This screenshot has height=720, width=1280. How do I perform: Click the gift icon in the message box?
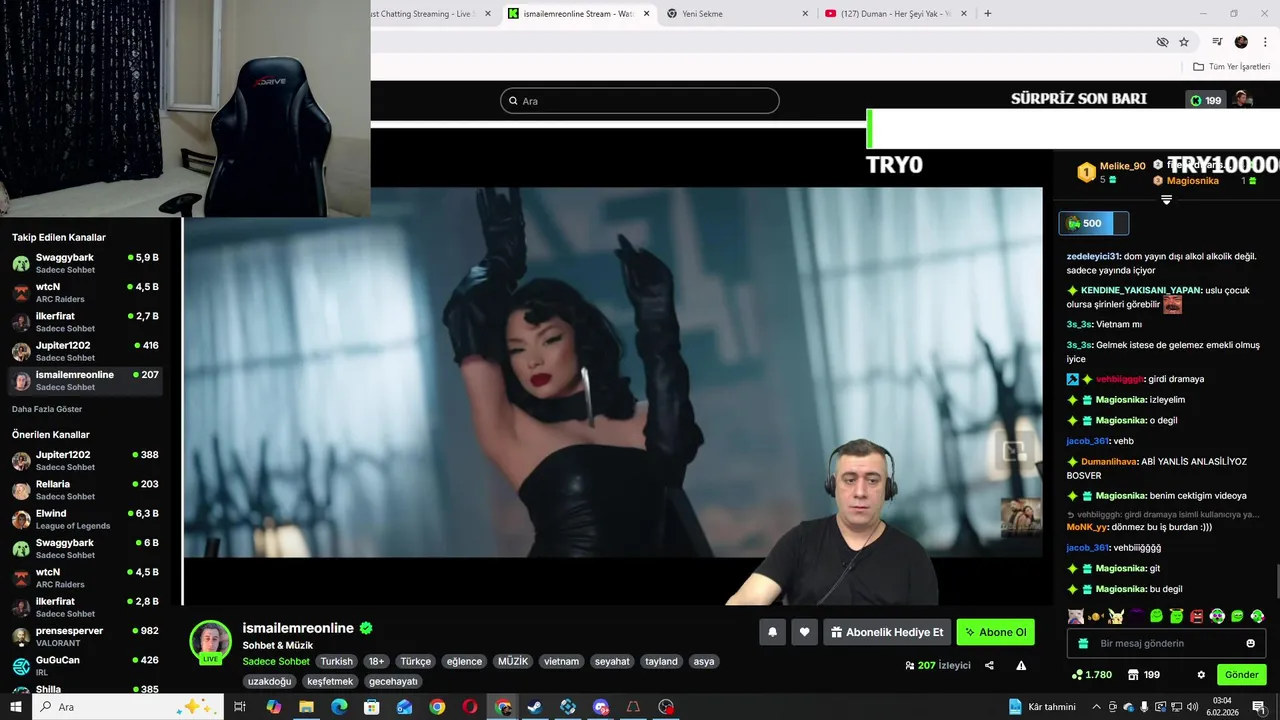(1083, 643)
